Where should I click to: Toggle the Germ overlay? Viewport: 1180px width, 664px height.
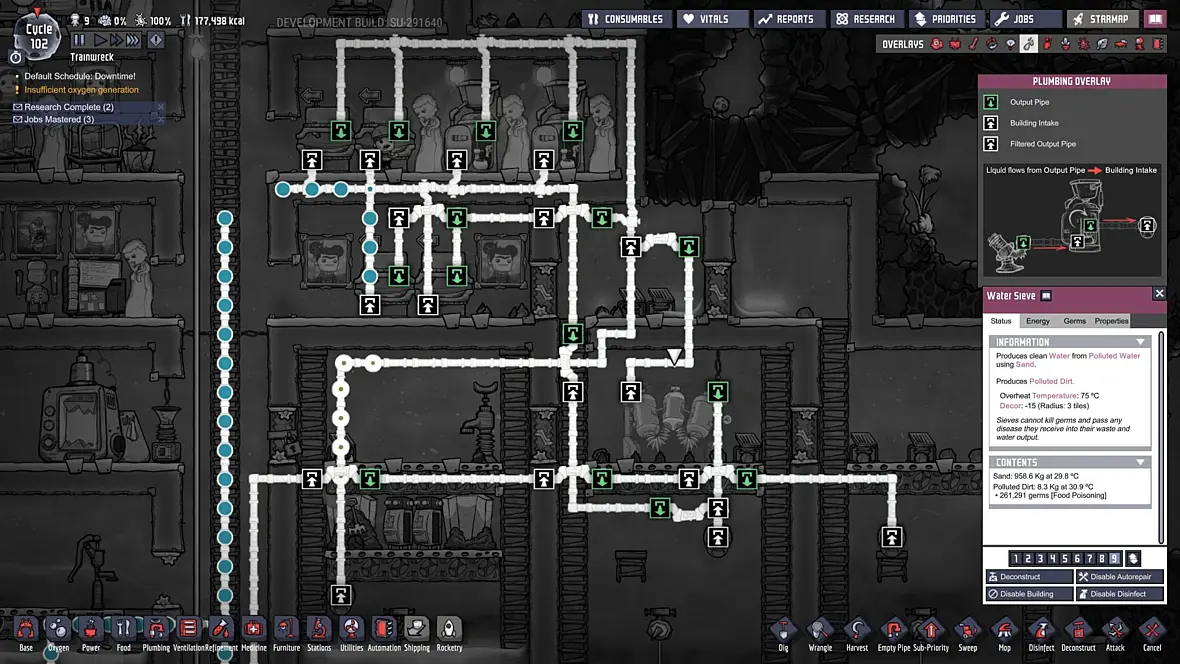coord(1084,44)
